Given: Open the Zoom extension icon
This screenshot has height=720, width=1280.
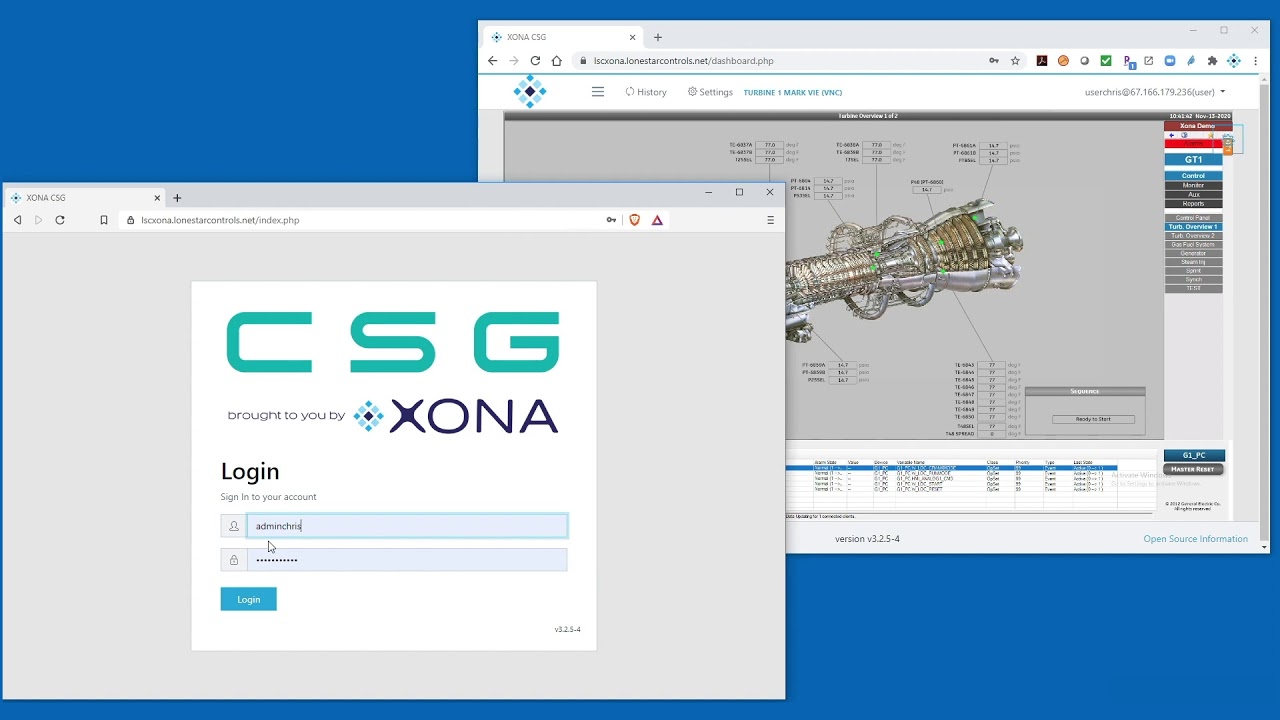Looking at the screenshot, I should 1169,61.
